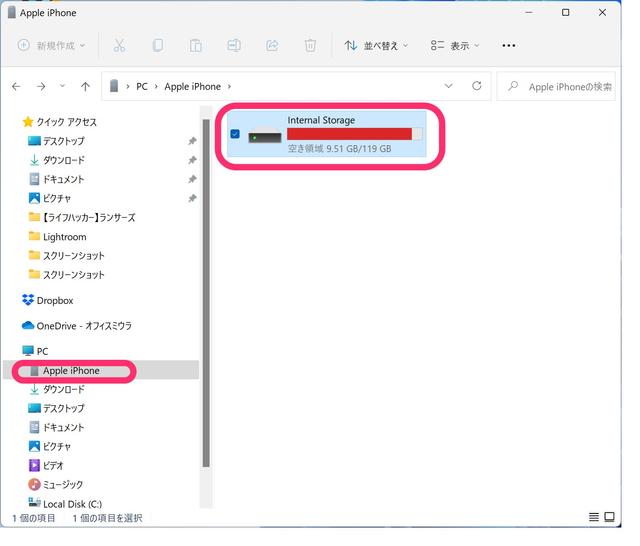Expand chevron before PC in breadcrumb
The height and width of the screenshot is (546, 640).
[x=128, y=87]
